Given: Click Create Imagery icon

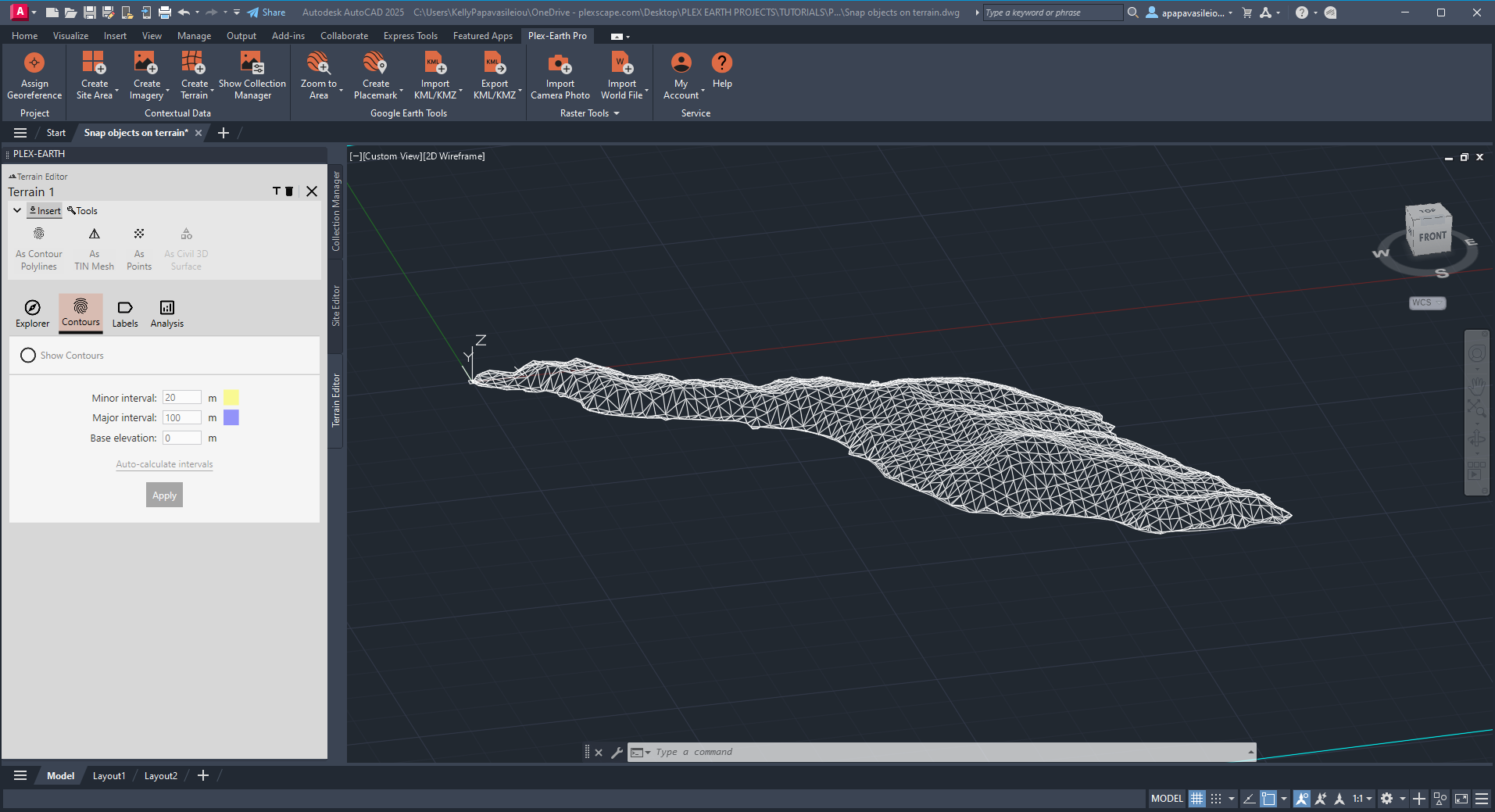Looking at the screenshot, I should click(x=146, y=63).
